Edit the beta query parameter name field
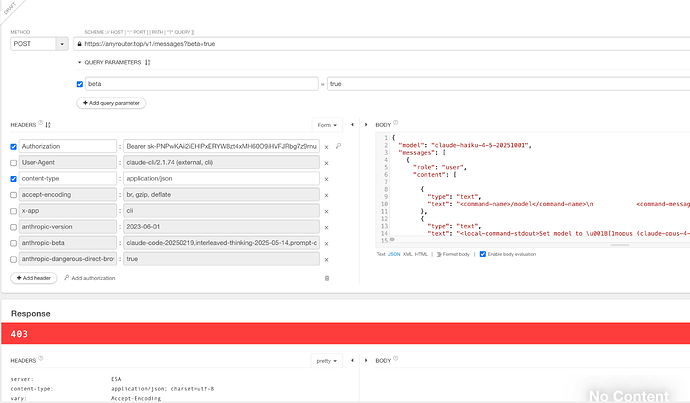This screenshot has height=403, width=690. click(x=202, y=84)
